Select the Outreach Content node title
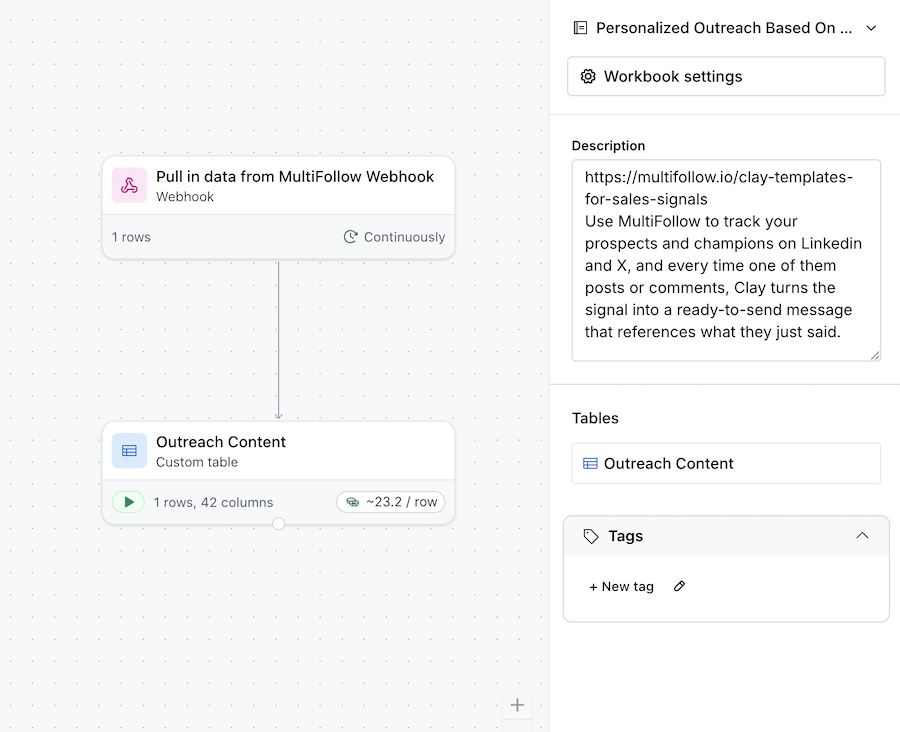The height and width of the screenshot is (732, 900). click(221, 442)
